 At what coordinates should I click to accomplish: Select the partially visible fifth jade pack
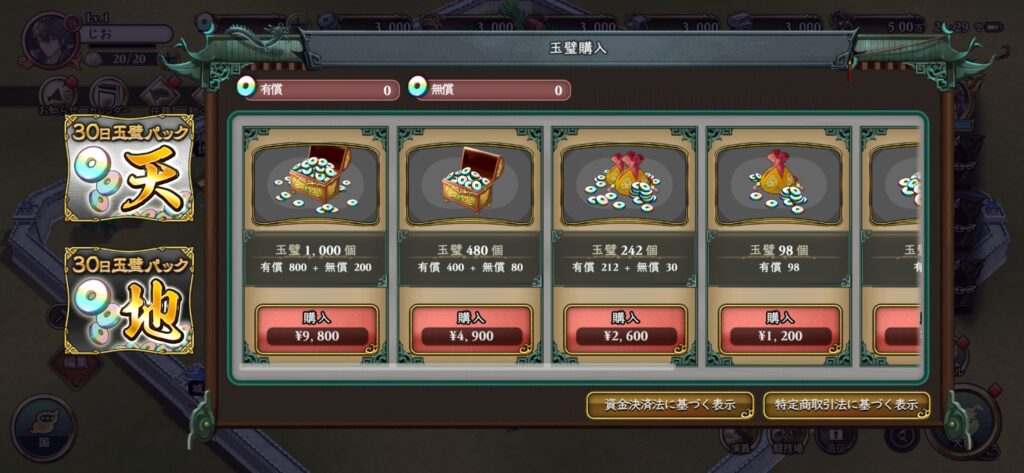click(x=891, y=245)
